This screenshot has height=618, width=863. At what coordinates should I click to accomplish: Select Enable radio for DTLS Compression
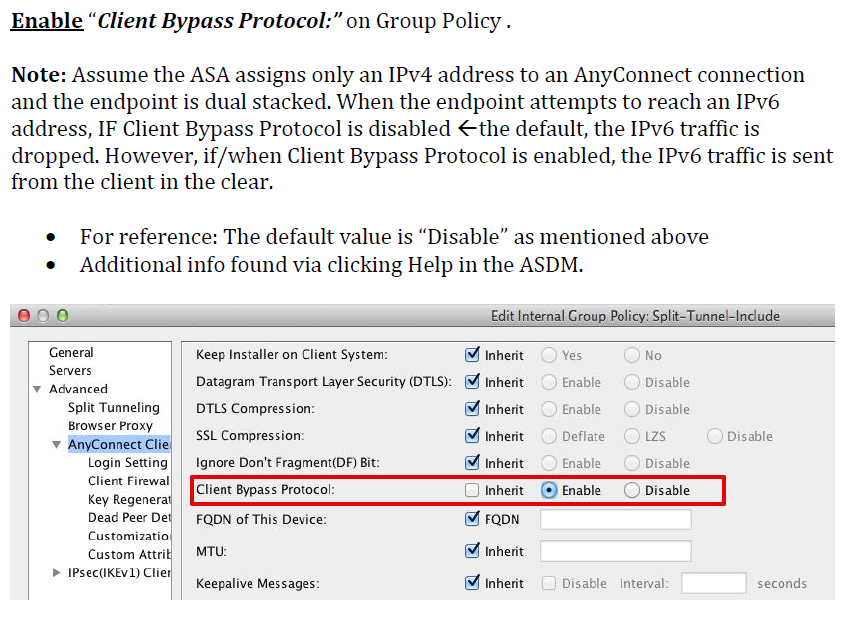(549, 409)
